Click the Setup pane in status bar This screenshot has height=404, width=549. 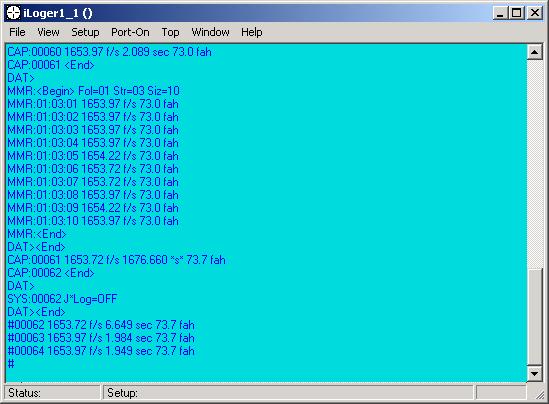289,392
